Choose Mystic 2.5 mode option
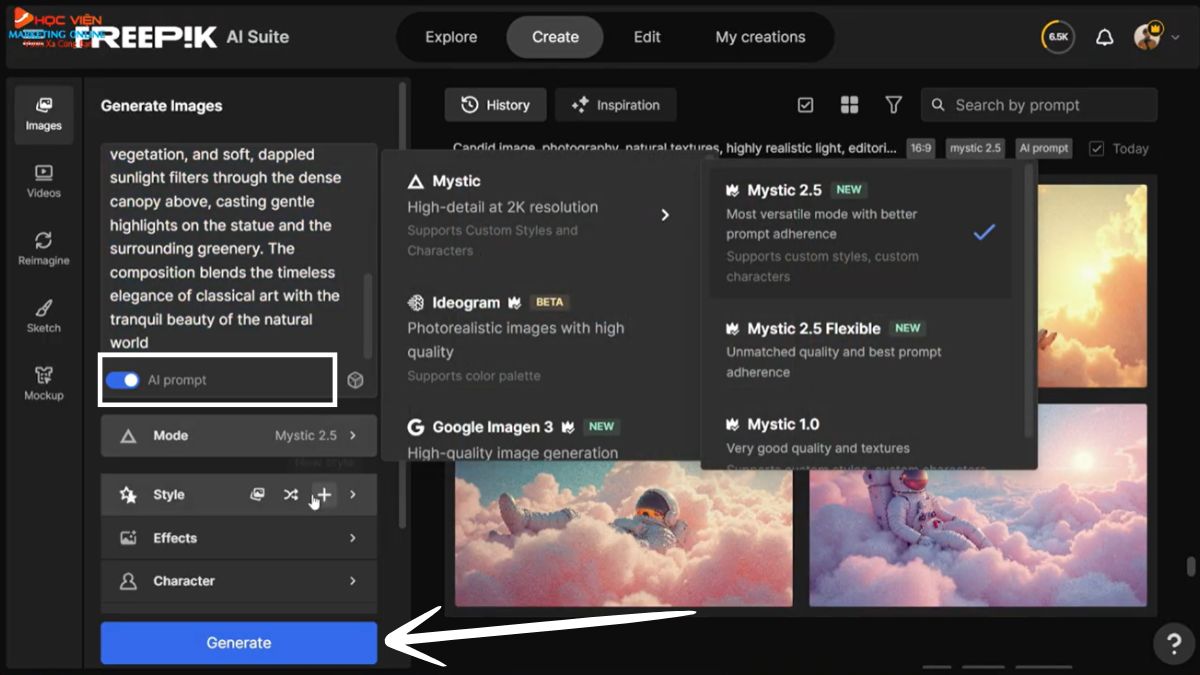The image size is (1200, 675). pyautogui.click(x=860, y=232)
